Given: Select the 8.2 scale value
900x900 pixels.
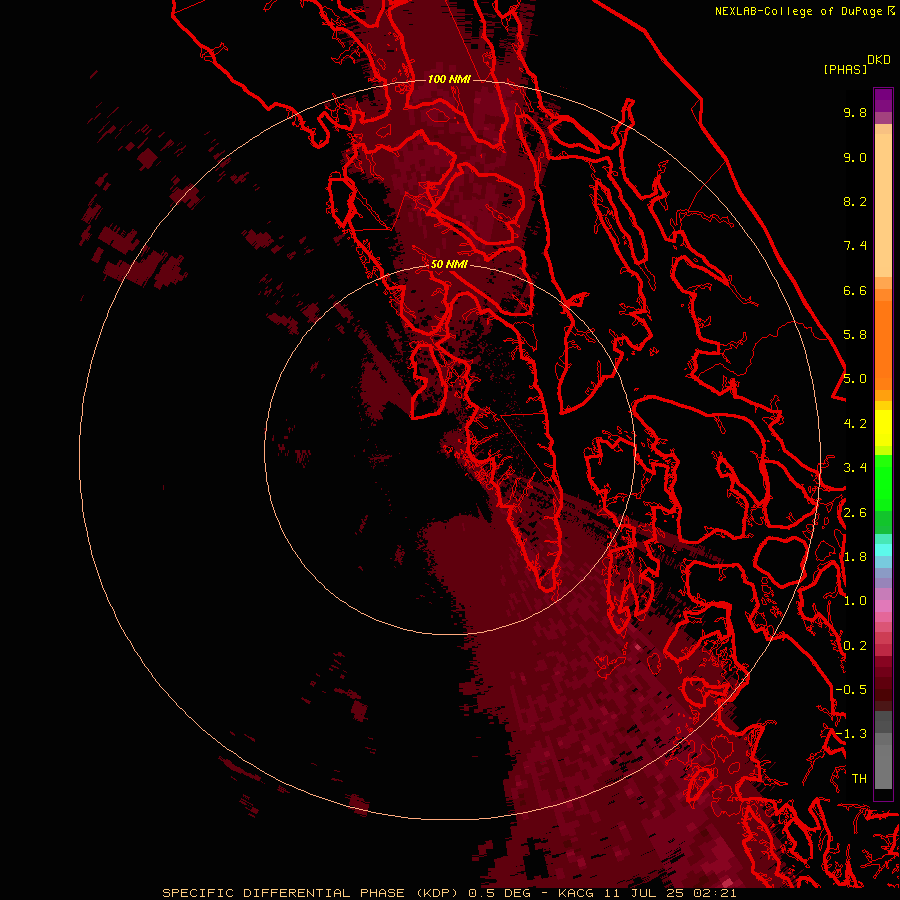Looking at the screenshot, I should coord(855,201).
